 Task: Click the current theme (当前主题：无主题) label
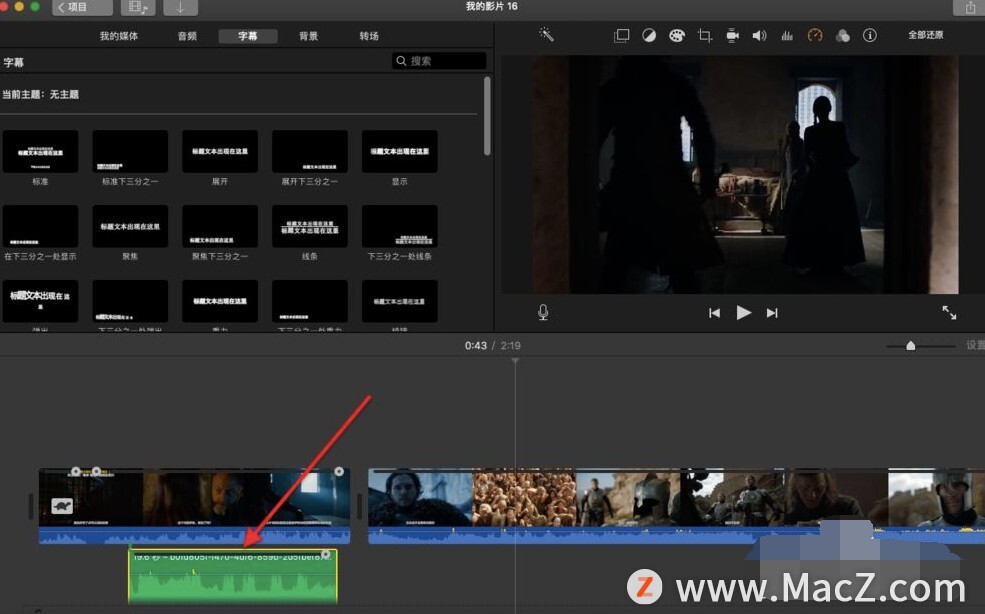pos(41,94)
